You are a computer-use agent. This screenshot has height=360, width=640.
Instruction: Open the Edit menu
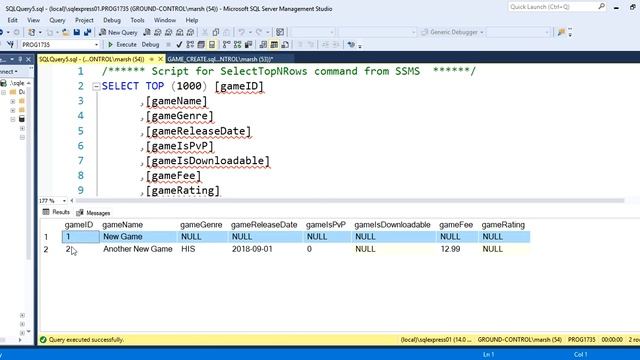[x=12, y=20]
